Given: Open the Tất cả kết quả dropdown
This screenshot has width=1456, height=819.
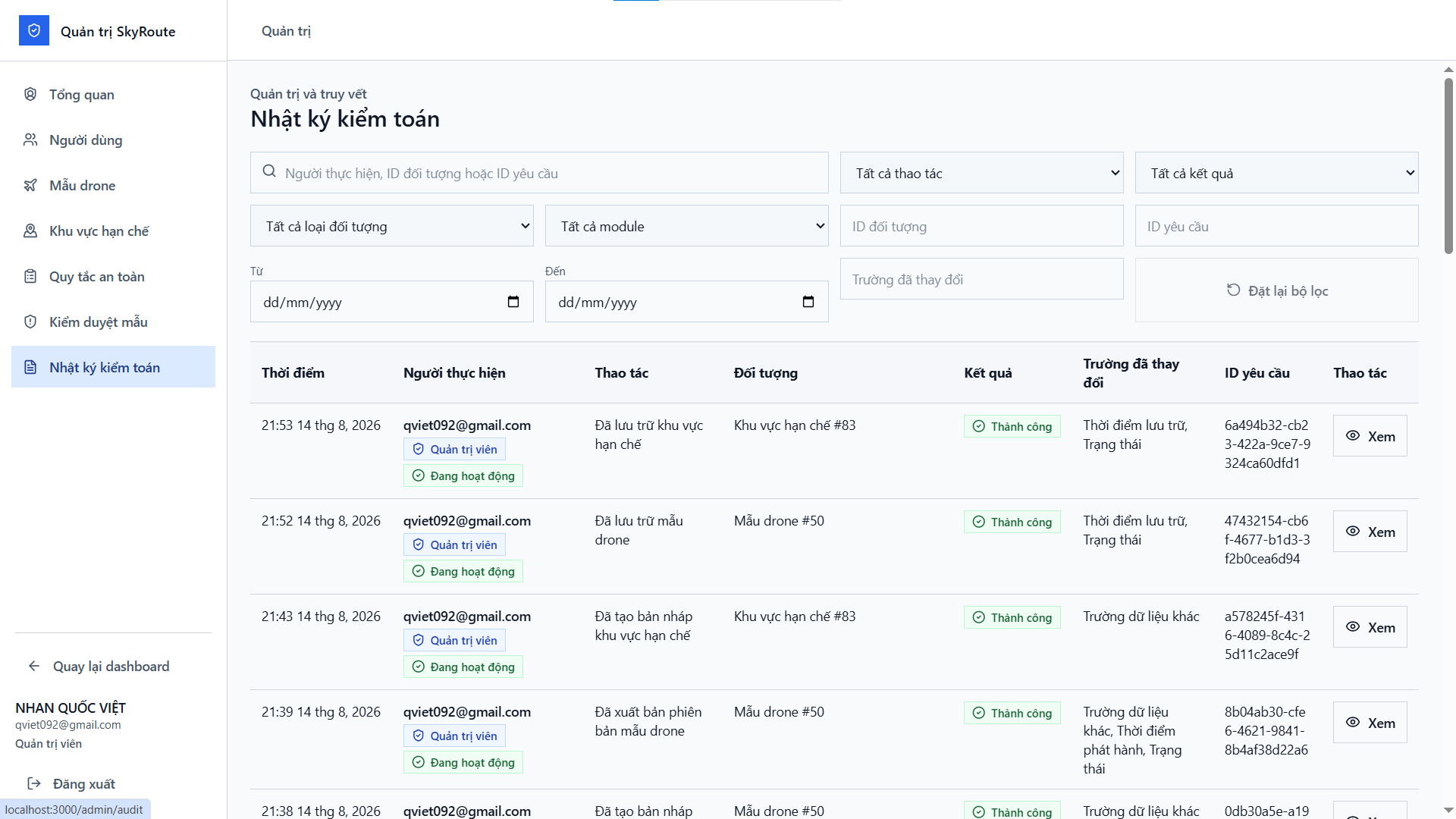Looking at the screenshot, I should tap(1276, 173).
